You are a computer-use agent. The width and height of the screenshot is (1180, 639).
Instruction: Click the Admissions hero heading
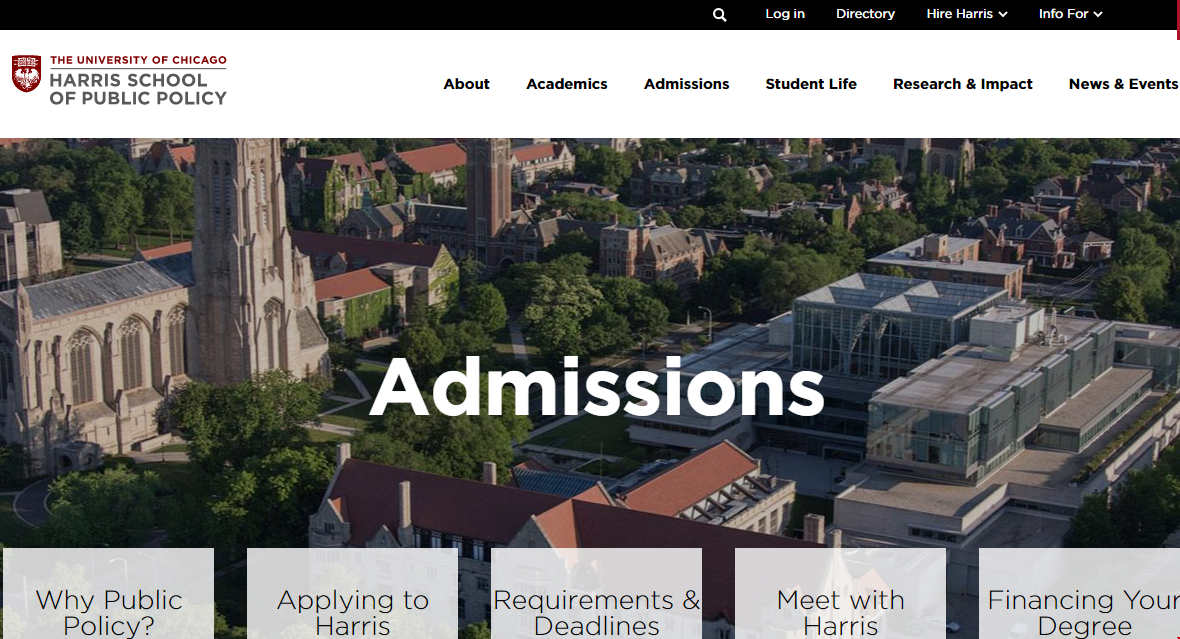click(x=597, y=387)
